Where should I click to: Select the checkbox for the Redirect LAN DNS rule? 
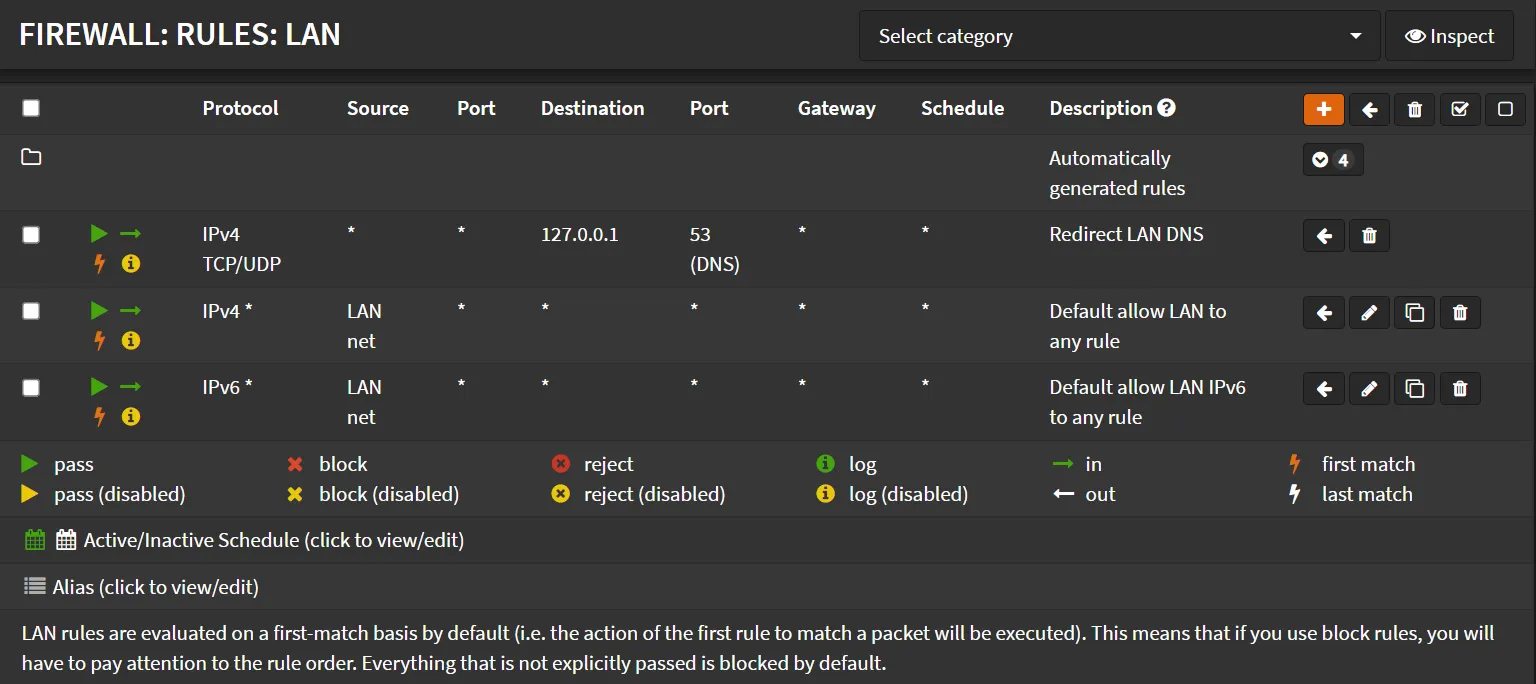coord(31,234)
